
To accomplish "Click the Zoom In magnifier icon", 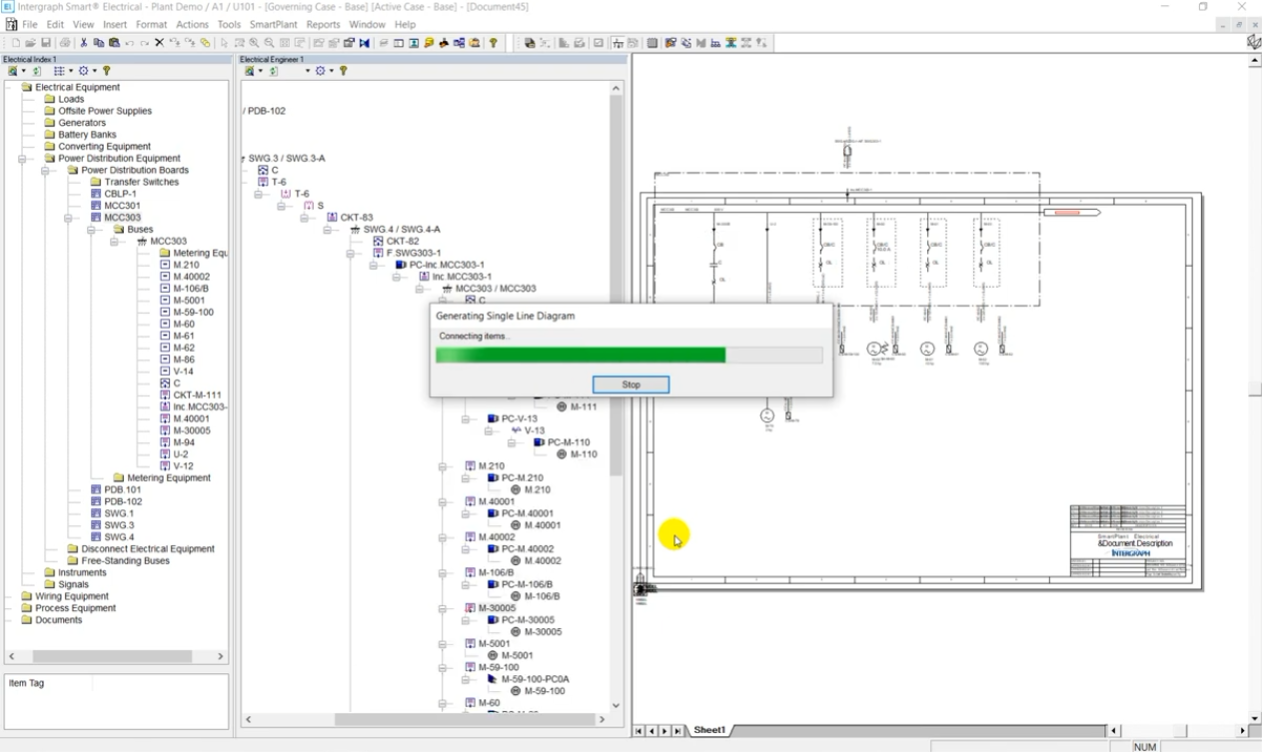I will (254, 43).
